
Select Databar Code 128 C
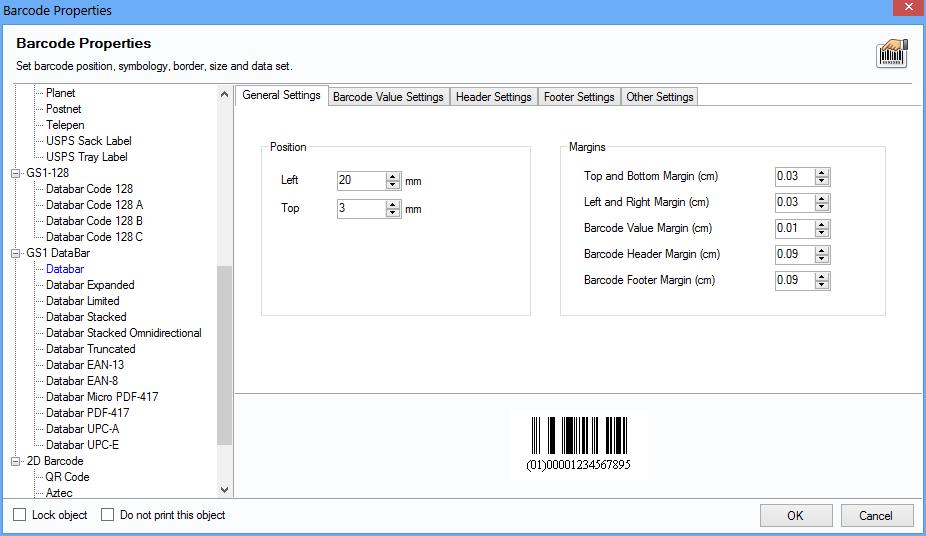click(94, 237)
